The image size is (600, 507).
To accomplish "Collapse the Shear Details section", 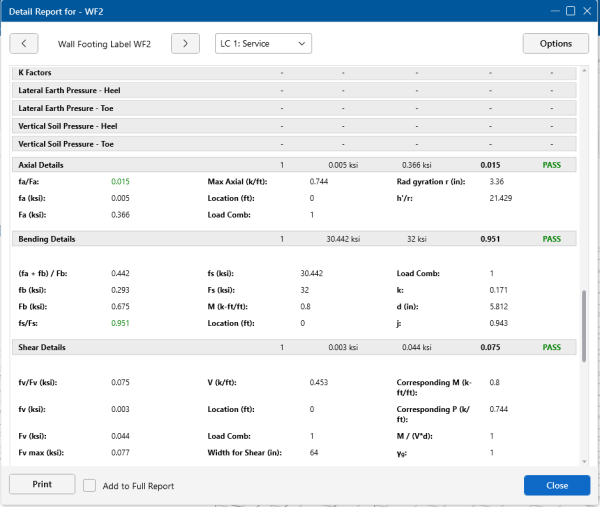I will click(x=44, y=346).
